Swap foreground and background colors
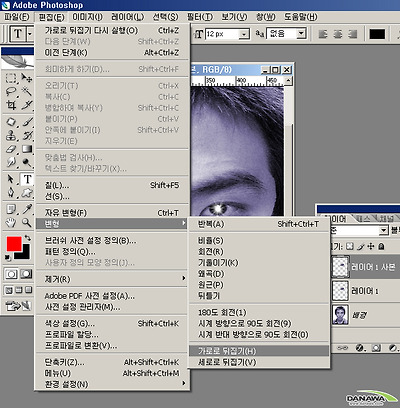Image resolution: width=400 pixels, height=408 pixels. tap(28, 238)
